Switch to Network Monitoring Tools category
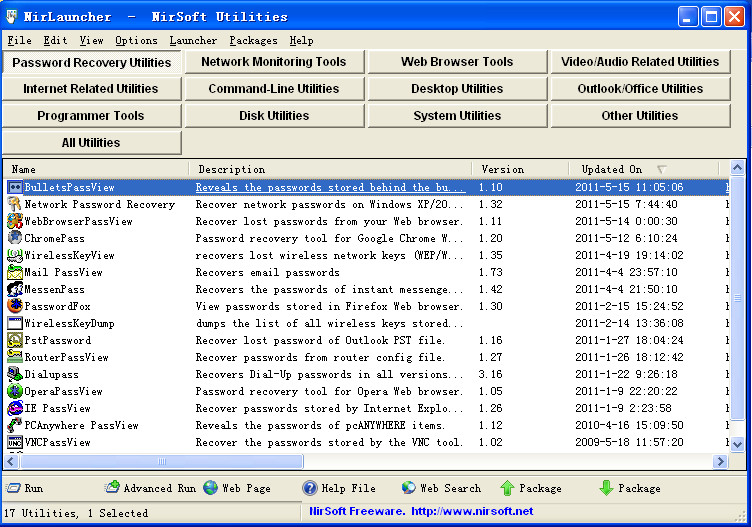Viewport: 752px width, 527px height. (x=274, y=62)
